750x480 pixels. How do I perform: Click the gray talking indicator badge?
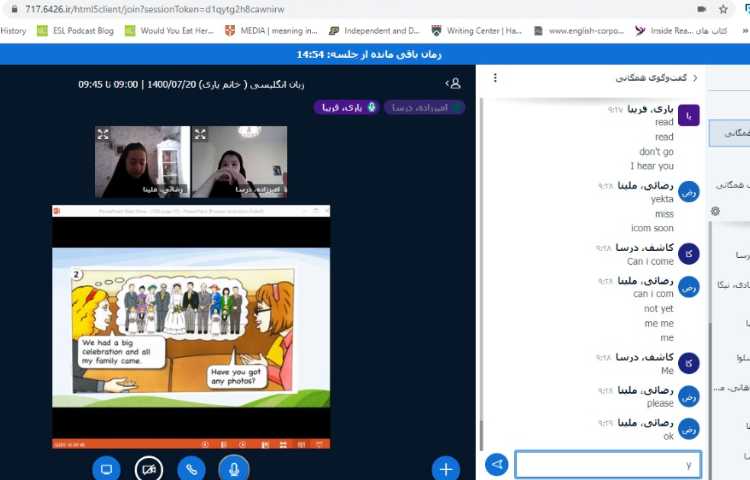(424, 107)
